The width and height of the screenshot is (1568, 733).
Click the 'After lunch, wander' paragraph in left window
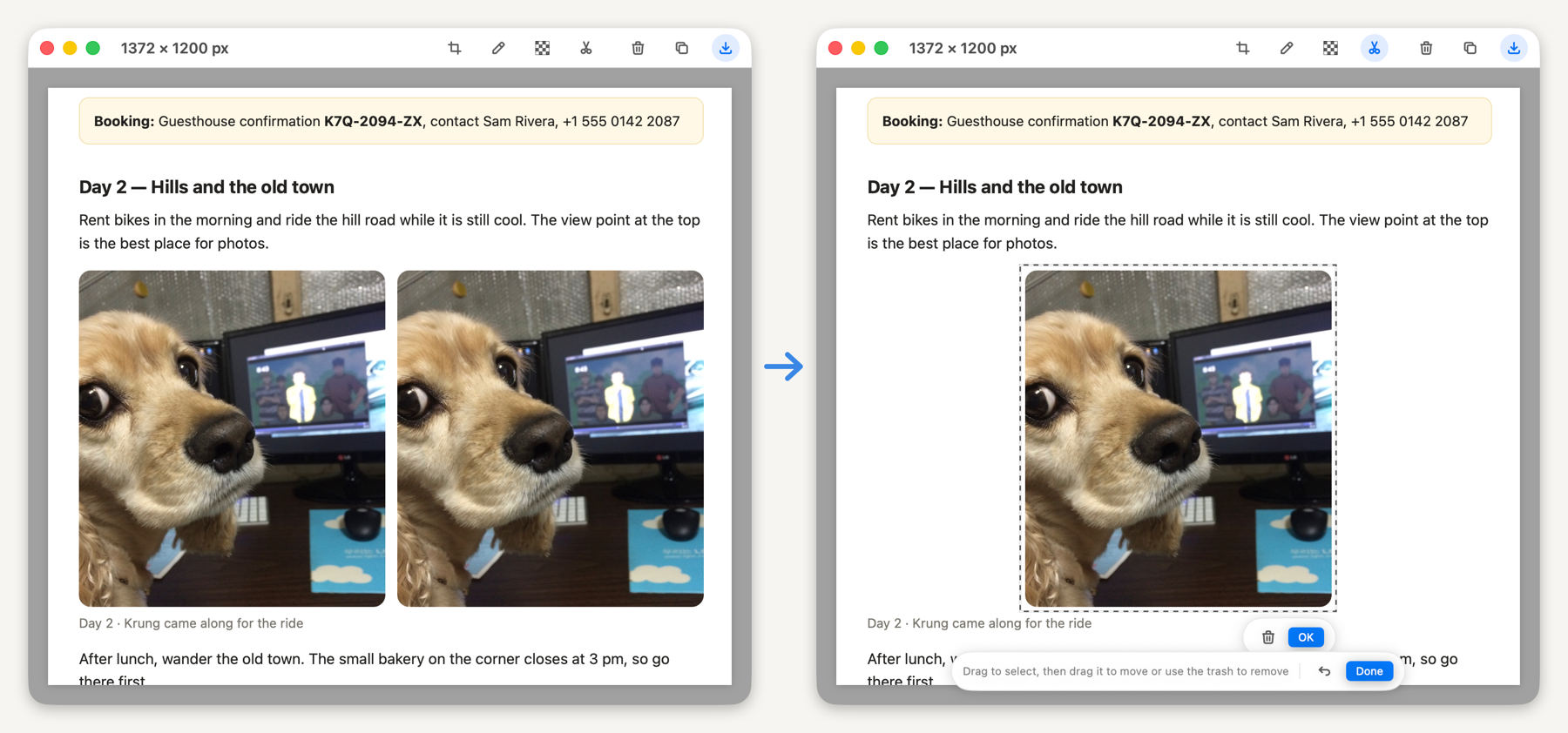click(x=375, y=668)
